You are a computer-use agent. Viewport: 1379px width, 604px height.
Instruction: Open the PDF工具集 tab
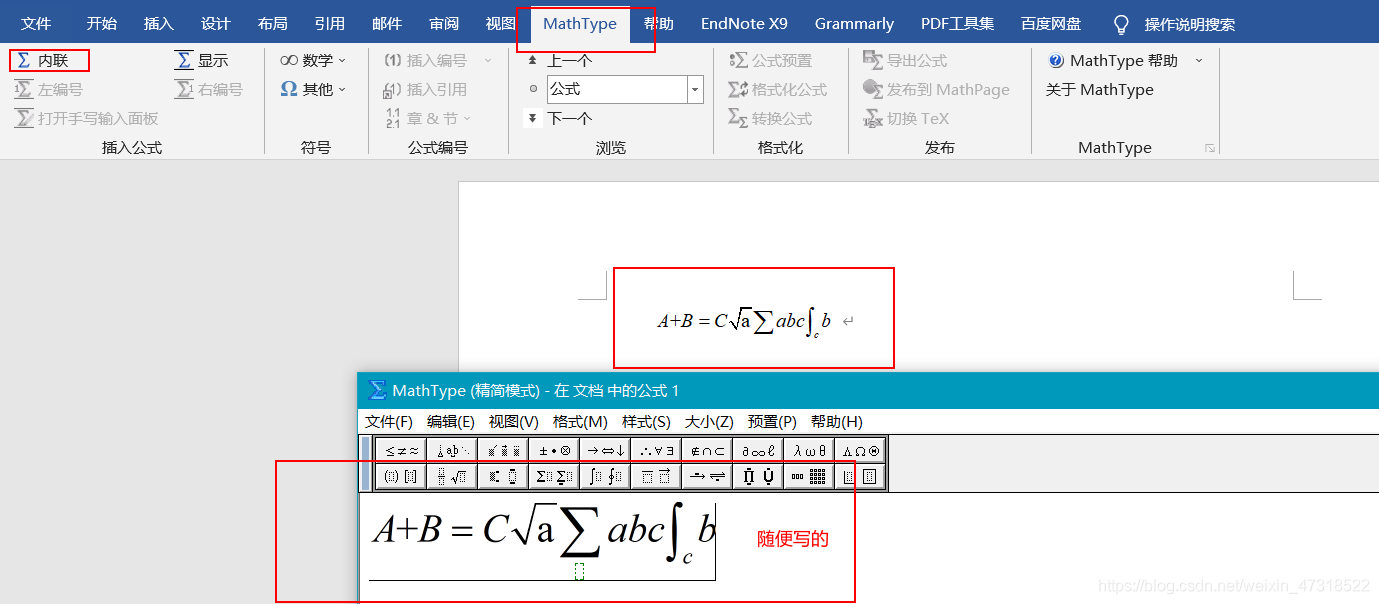(957, 24)
